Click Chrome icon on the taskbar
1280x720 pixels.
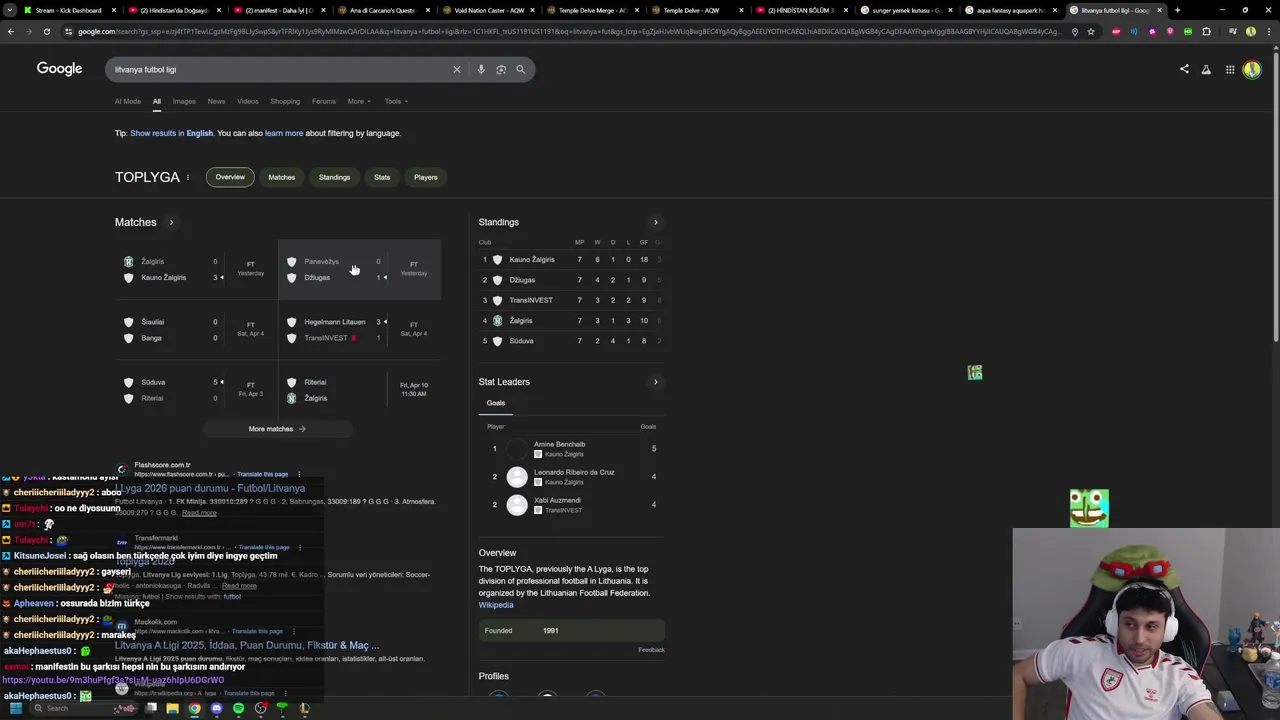point(194,708)
